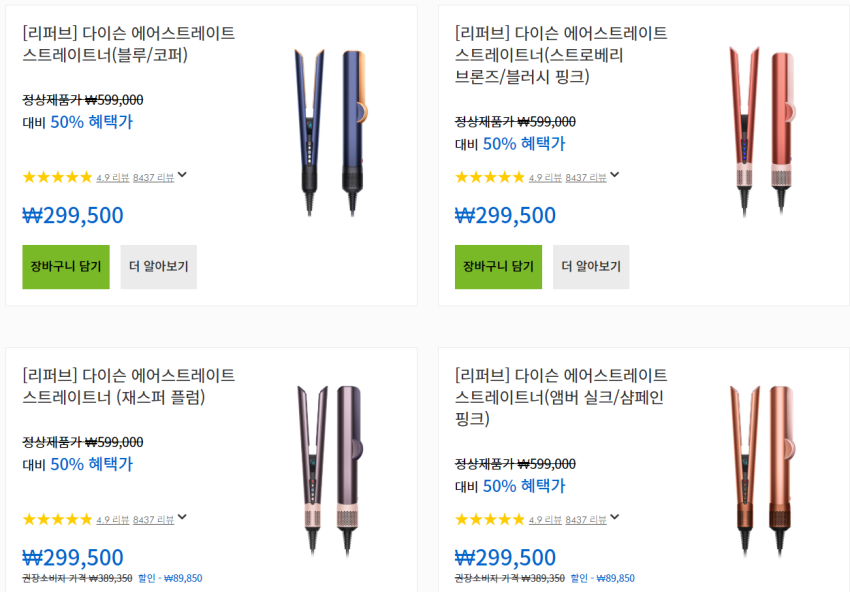View 8437 reviews for Strawberry Bronze straightener
This screenshot has width=850, height=592.
coord(585,178)
